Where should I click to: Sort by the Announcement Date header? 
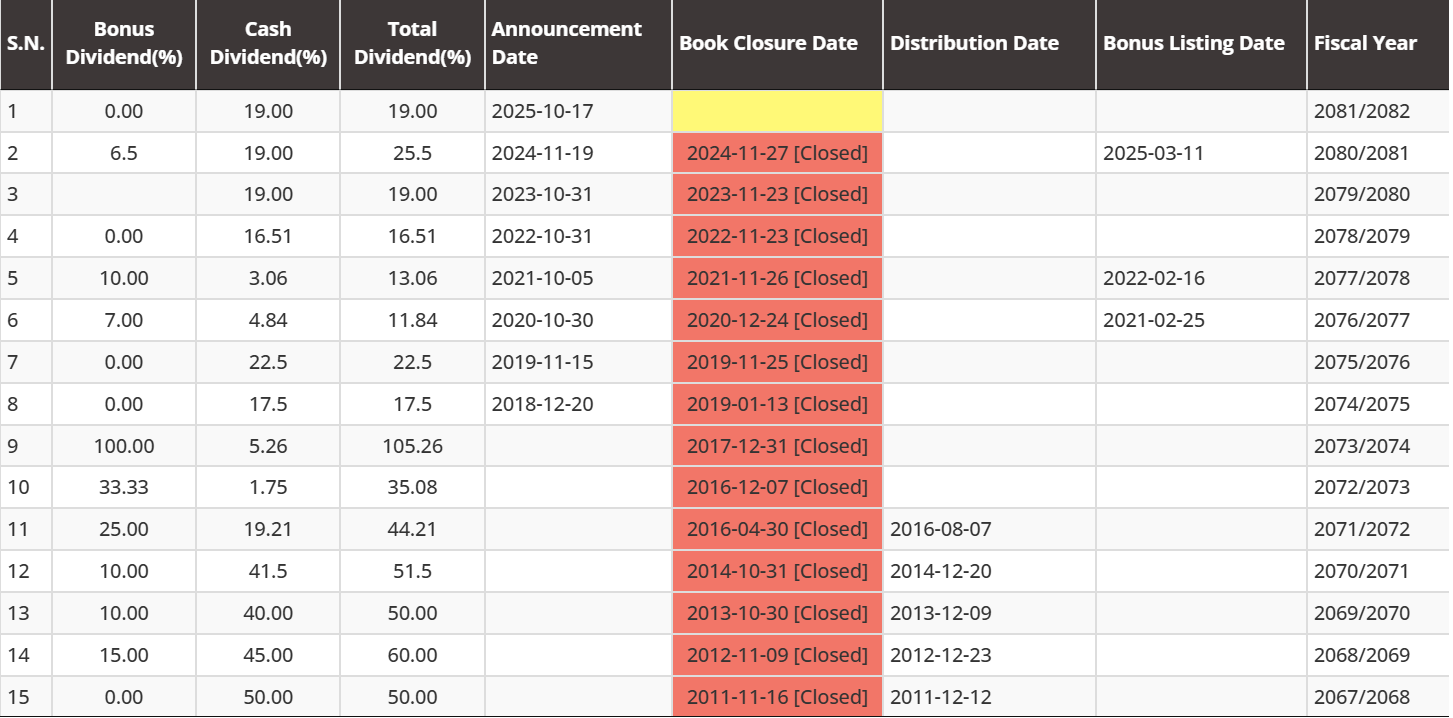(x=566, y=44)
